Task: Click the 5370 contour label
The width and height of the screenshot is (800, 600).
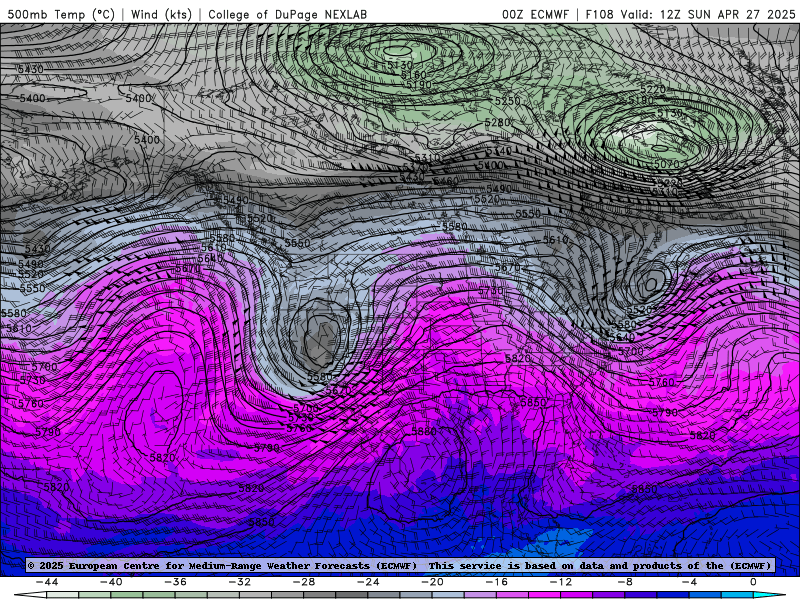Action: (x=416, y=167)
